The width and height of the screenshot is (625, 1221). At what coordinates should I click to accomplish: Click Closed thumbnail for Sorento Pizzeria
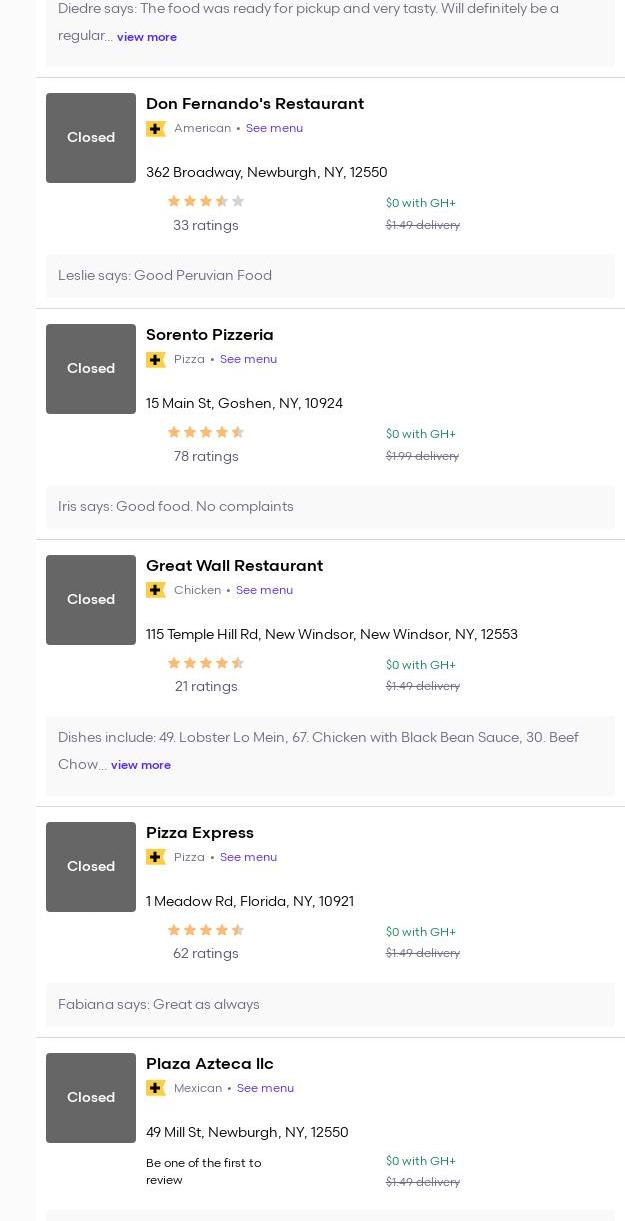[91, 369]
